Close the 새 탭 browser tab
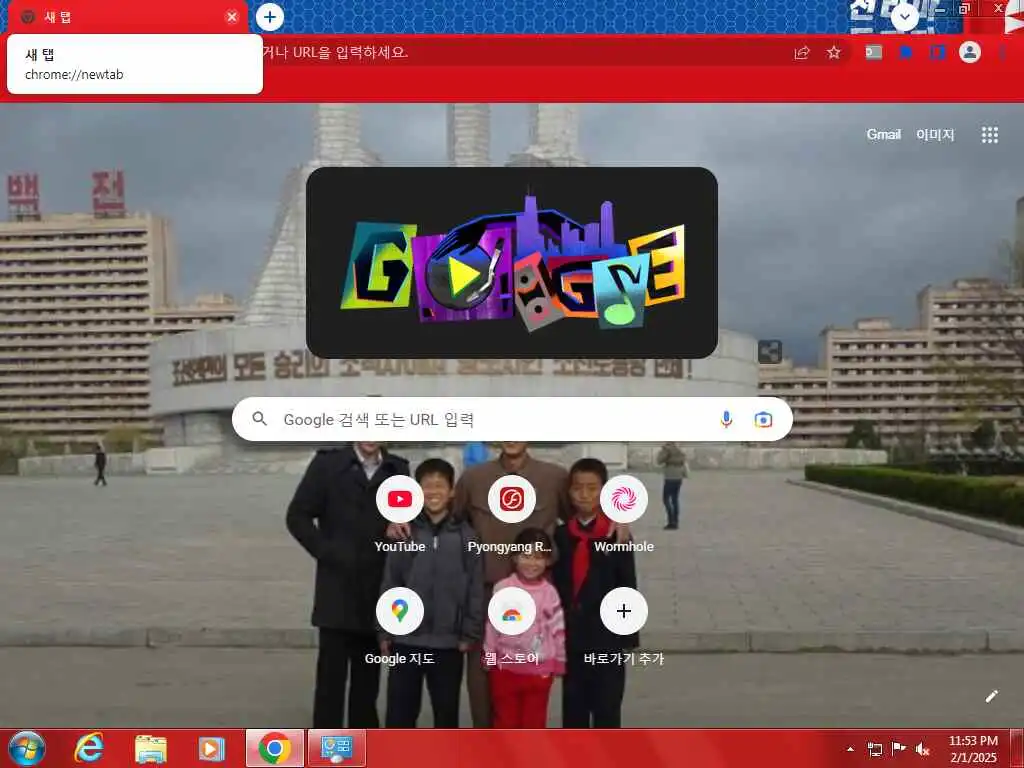 click(x=232, y=17)
